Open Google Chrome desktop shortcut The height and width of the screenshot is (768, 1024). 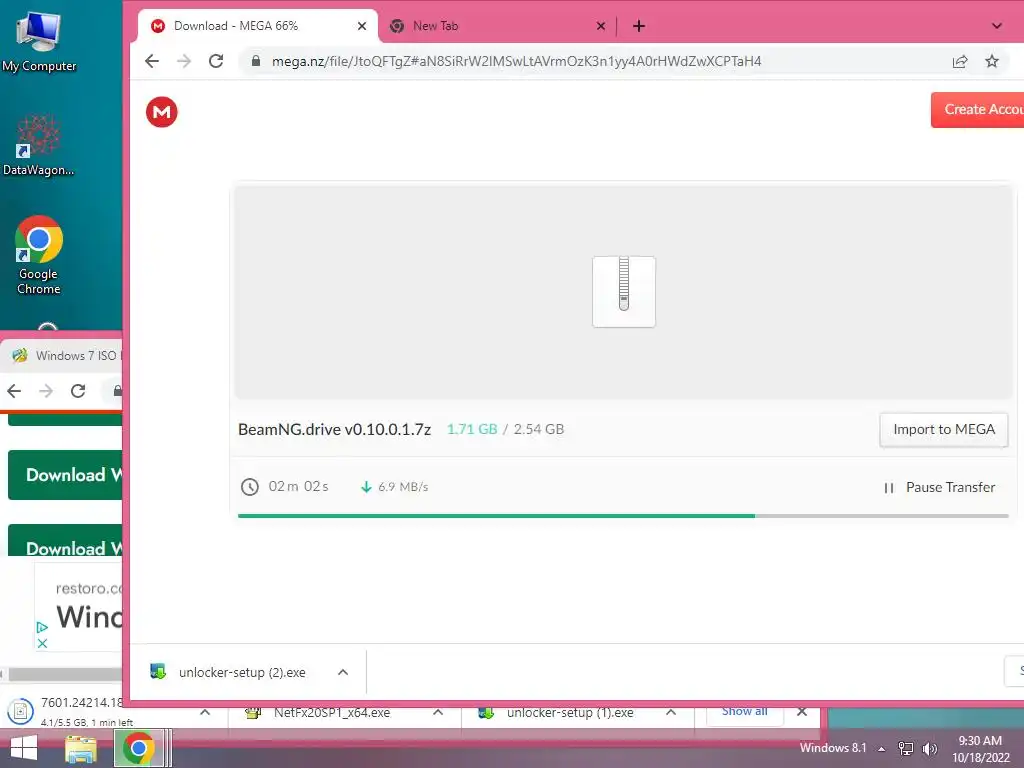click(39, 255)
